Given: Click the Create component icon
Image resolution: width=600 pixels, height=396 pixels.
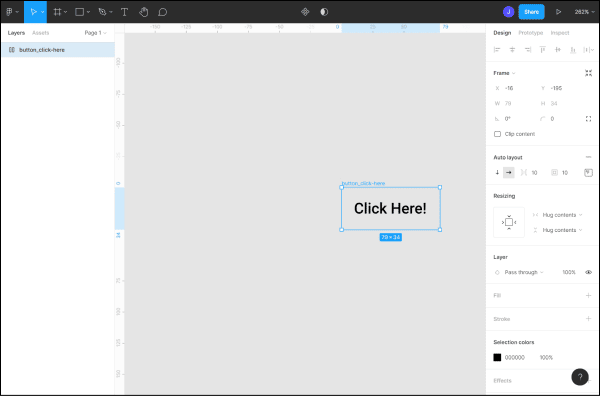Looking at the screenshot, I should click(x=305, y=12).
